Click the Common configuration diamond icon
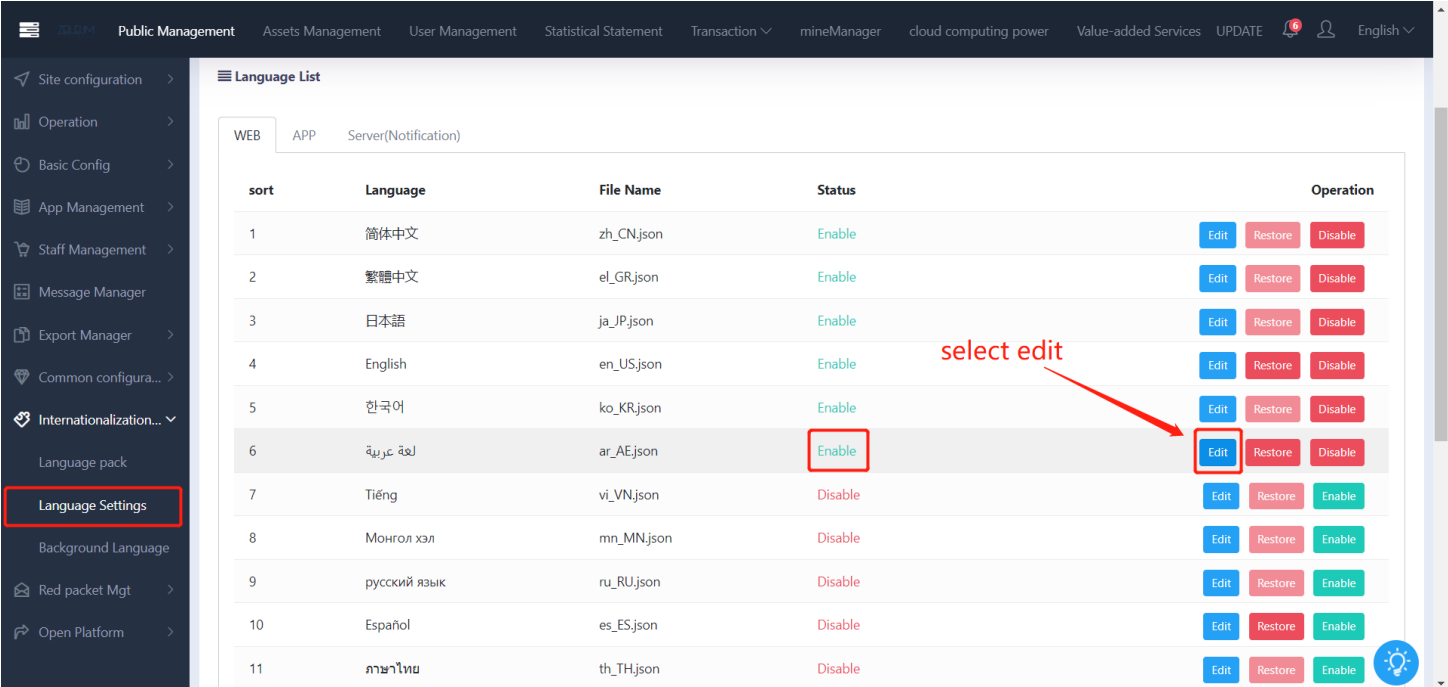Viewport: 1448px width, 687px height. pyautogui.click(x=21, y=377)
